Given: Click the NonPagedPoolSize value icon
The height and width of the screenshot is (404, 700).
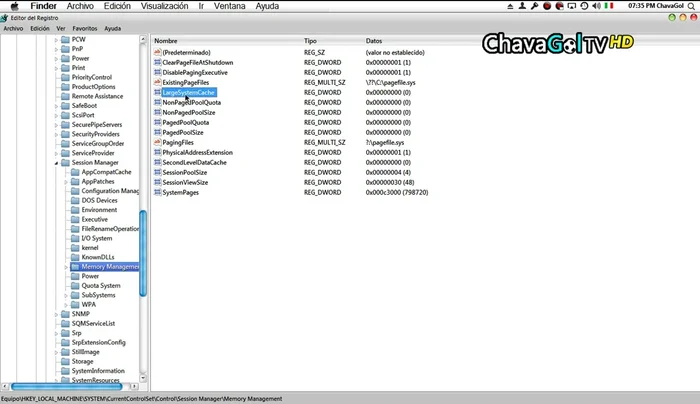Looking at the screenshot, I should 157,112.
